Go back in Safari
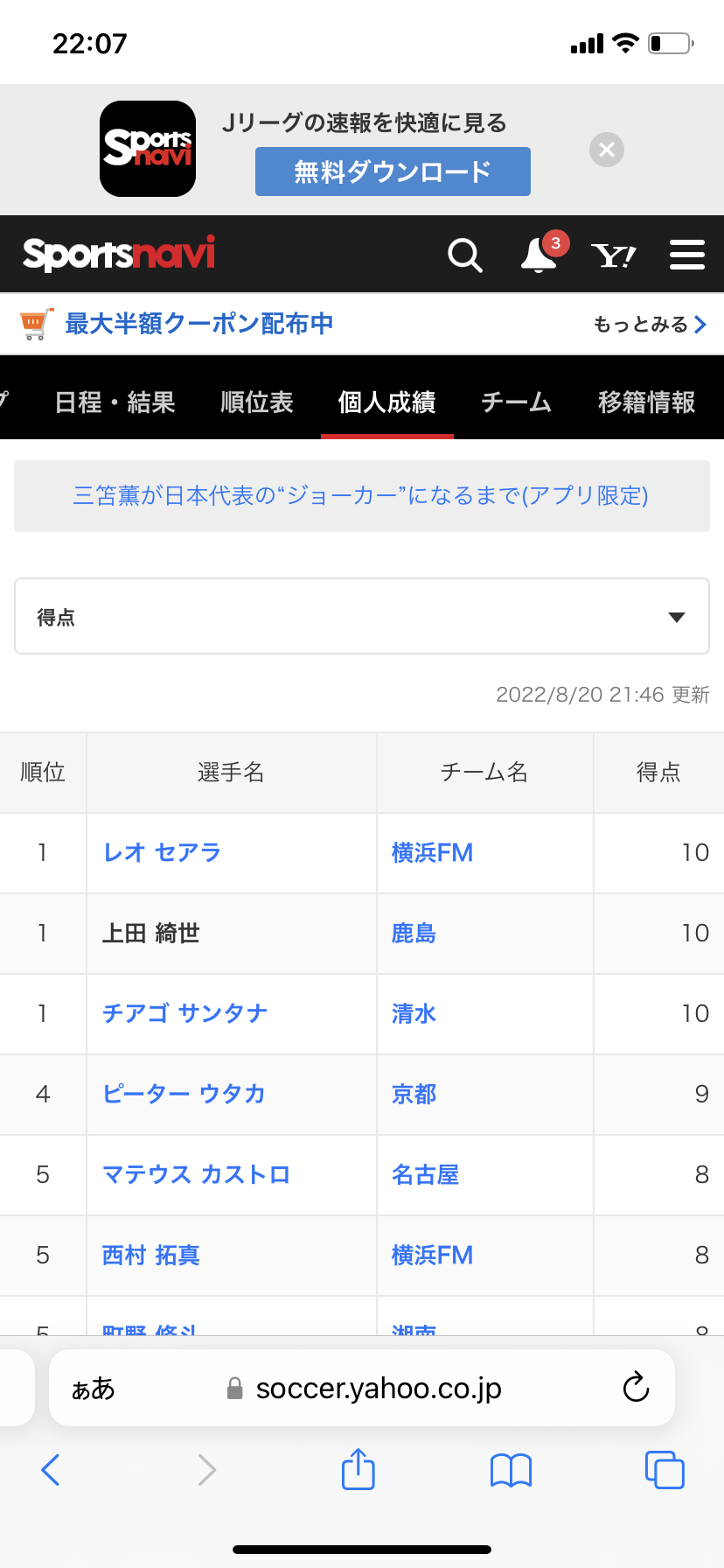The height and width of the screenshot is (1568, 724). pyautogui.click(x=51, y=1470)
